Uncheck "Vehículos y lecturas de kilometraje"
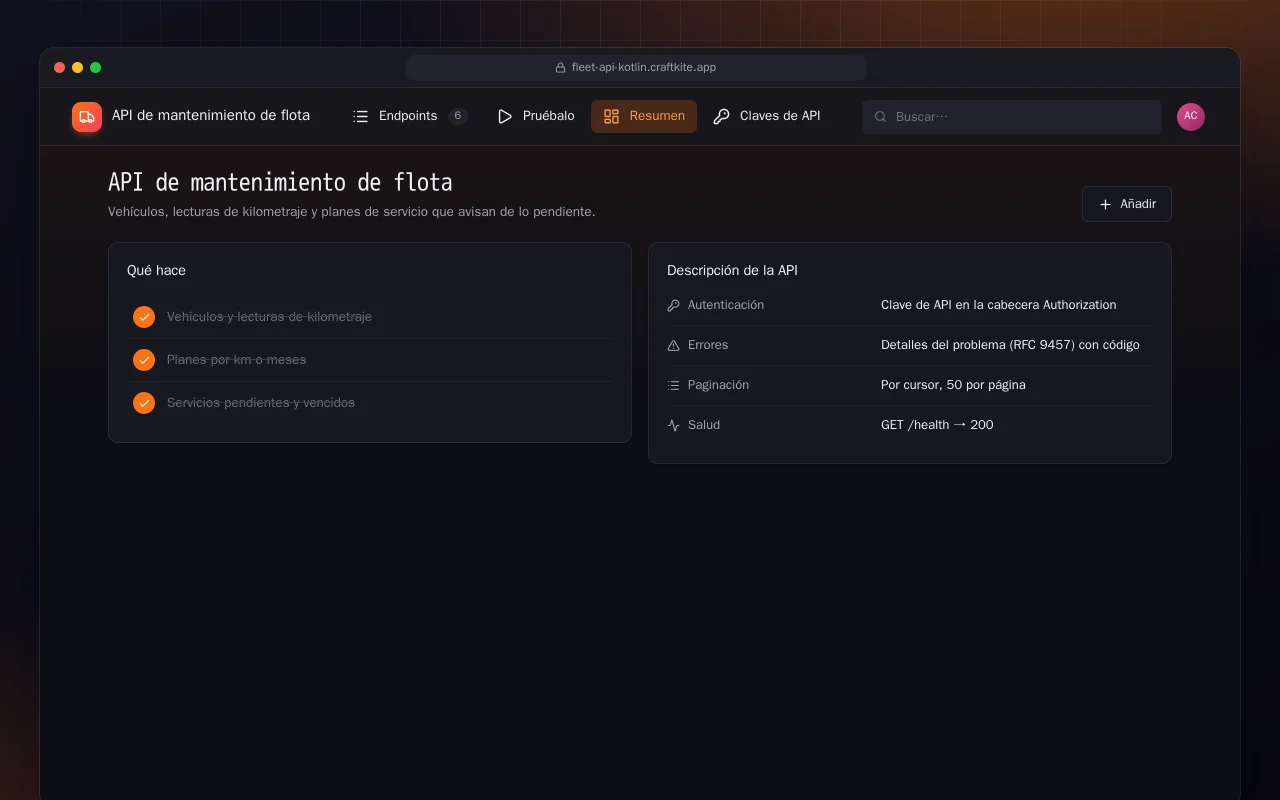1280x800 pixels. (x=144, y=317)
